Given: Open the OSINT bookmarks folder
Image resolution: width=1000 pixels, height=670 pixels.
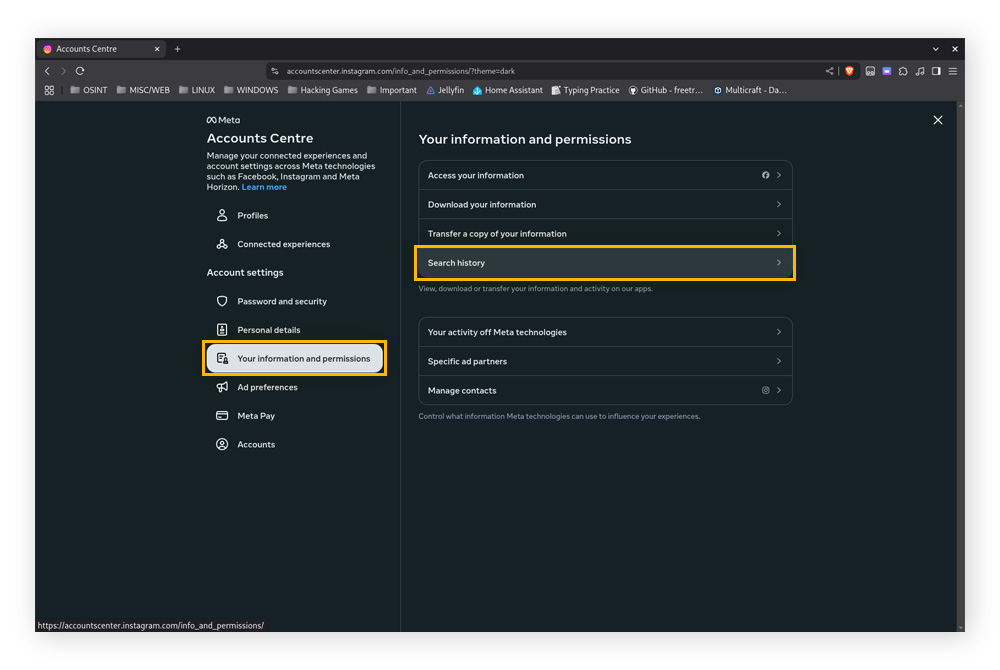Looking at the screenshot, I should (89, 91).
